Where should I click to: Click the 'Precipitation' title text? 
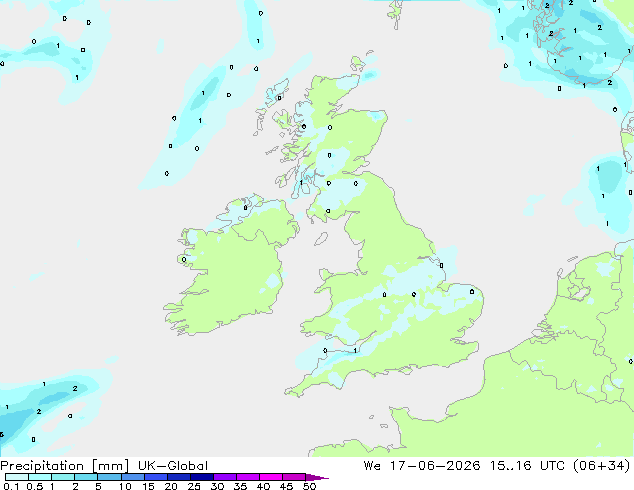(42, 466)
